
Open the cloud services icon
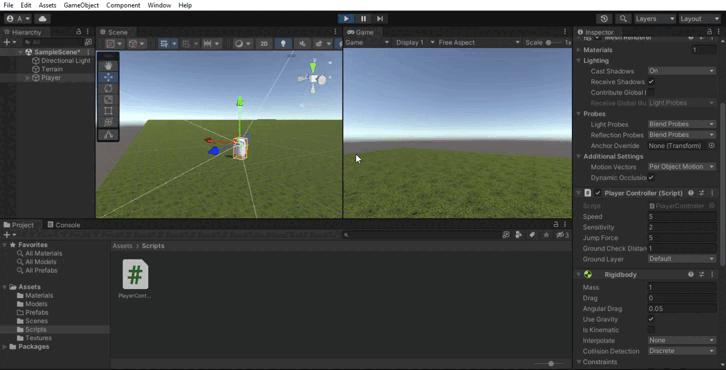43,19
